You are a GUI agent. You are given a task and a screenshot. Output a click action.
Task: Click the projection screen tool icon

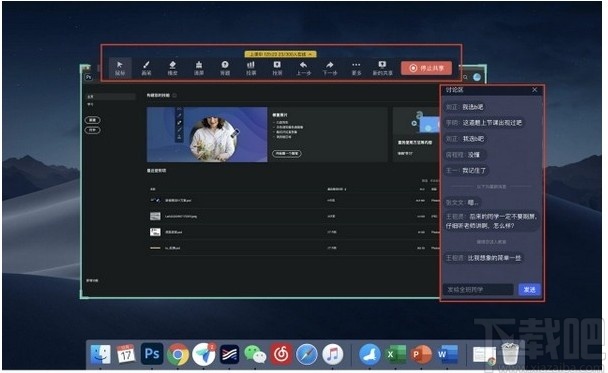(277, 68)
